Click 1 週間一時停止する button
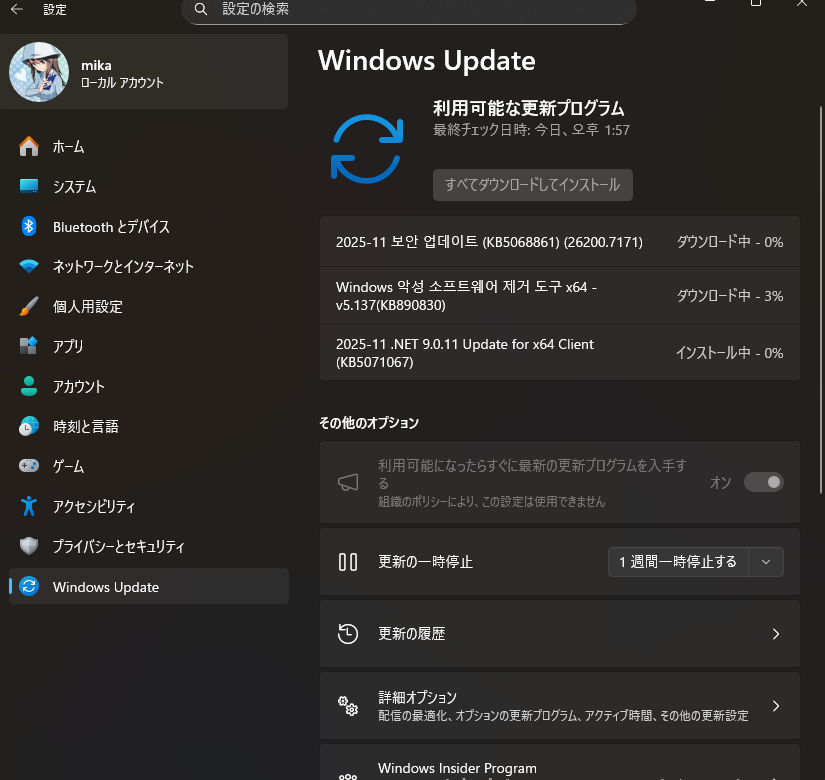 (x=678, y=562)
